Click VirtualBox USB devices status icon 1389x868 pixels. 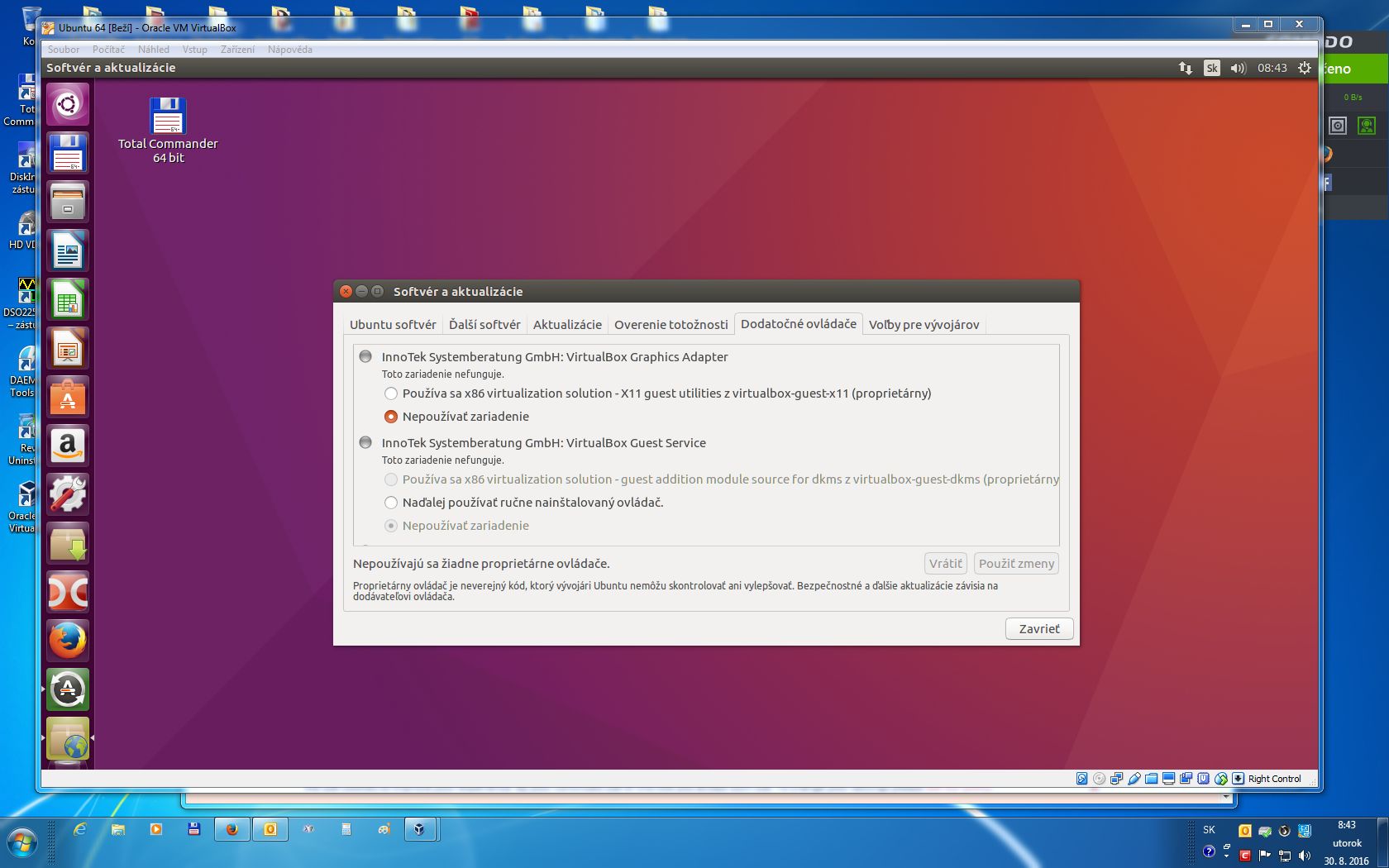click(1134, 779)
